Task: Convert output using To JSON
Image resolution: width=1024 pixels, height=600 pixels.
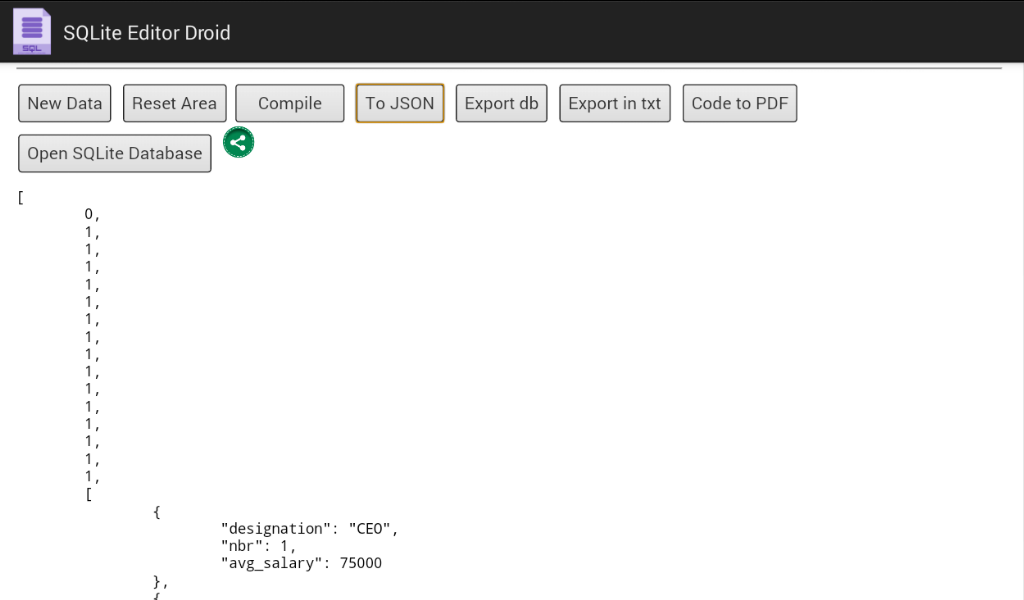Action: point(399,103)
